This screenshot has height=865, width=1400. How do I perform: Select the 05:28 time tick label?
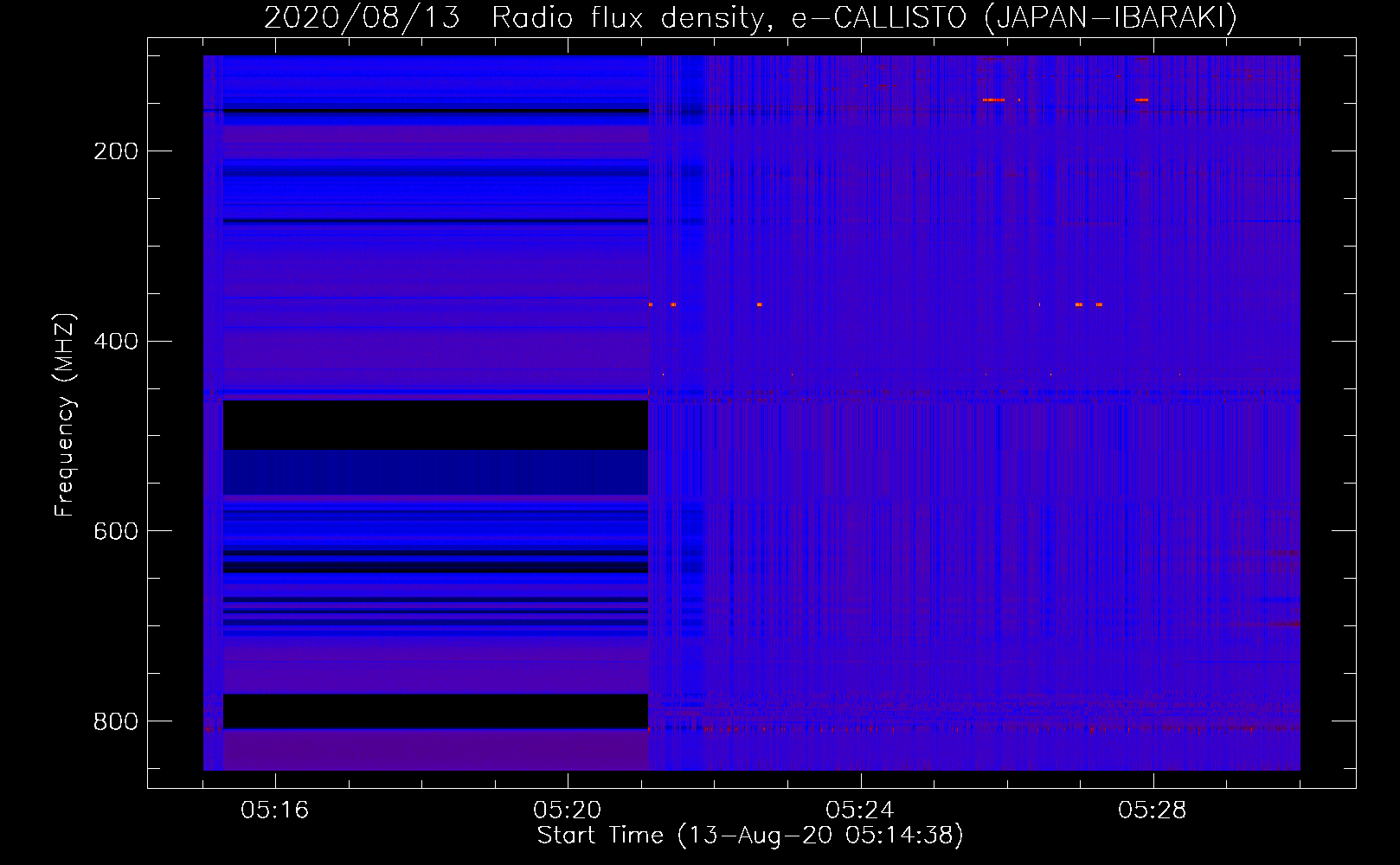[x=1153, y=810]
